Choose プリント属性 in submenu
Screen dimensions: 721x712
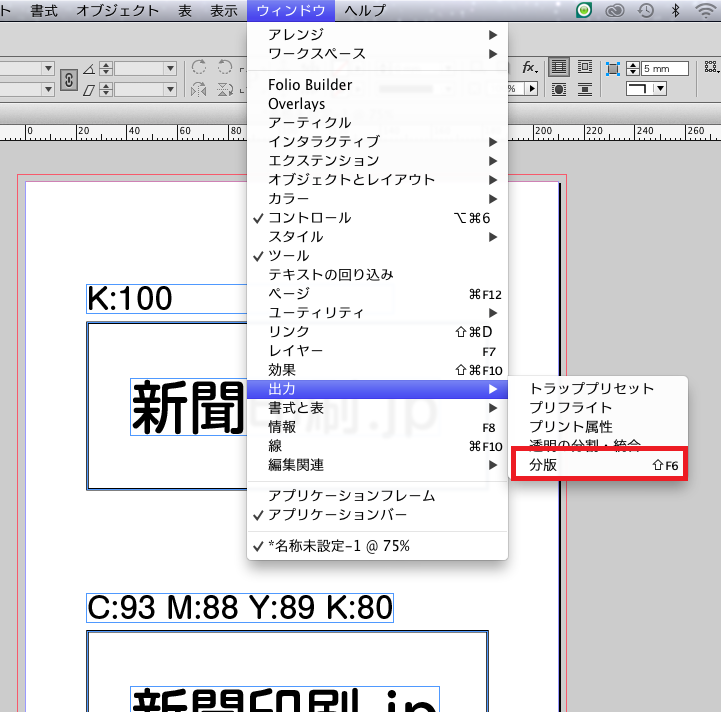[x=598, y=427]
